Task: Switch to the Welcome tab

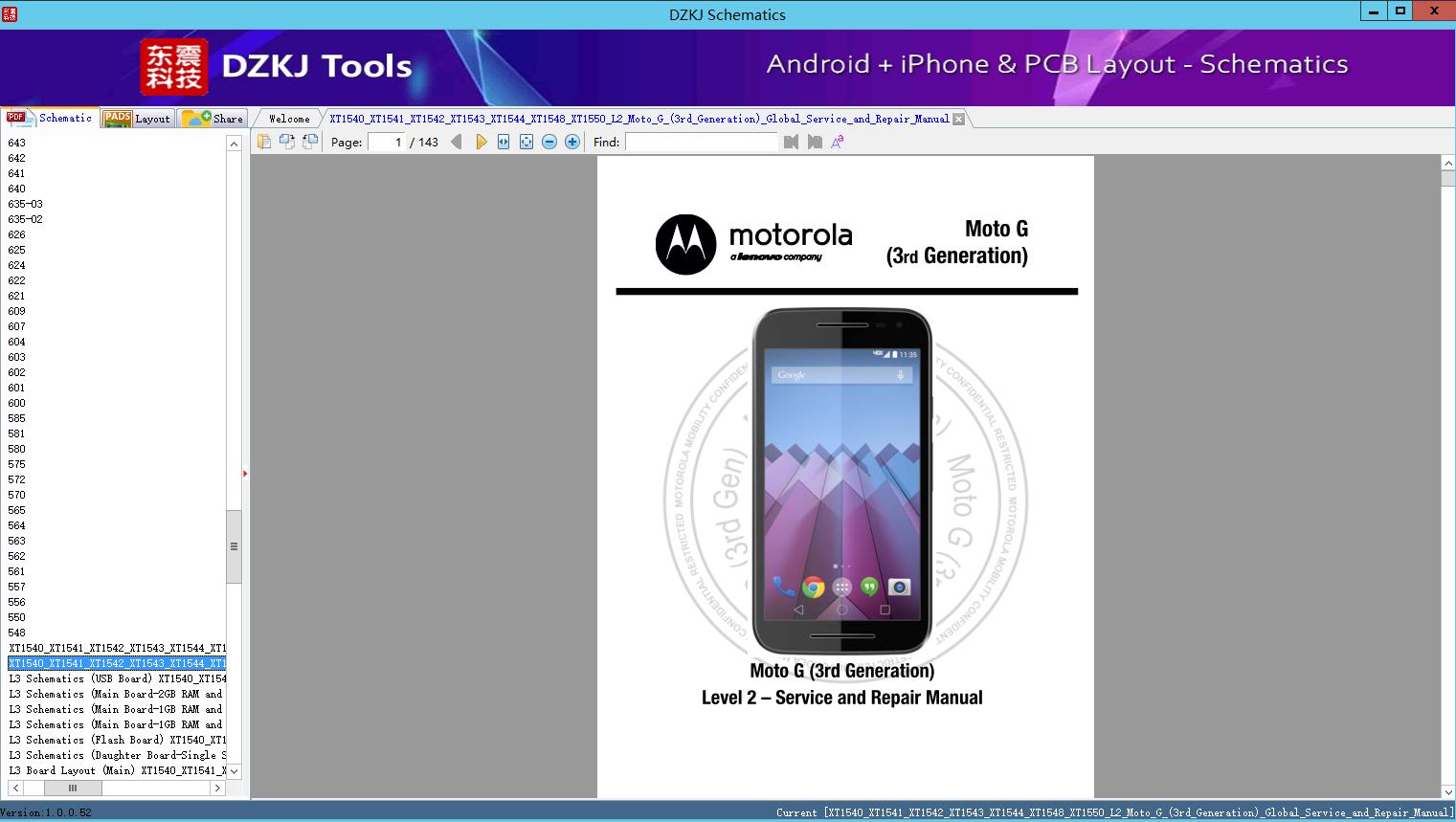Action: click(289, 119)
